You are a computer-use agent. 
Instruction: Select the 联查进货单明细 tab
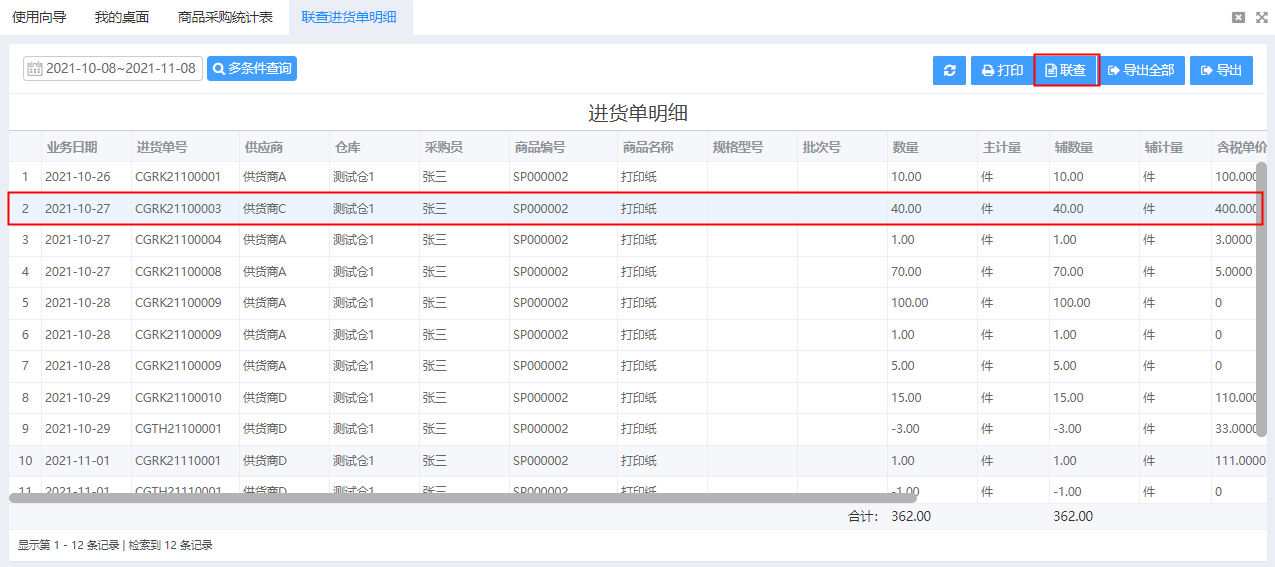pos(349,17)
